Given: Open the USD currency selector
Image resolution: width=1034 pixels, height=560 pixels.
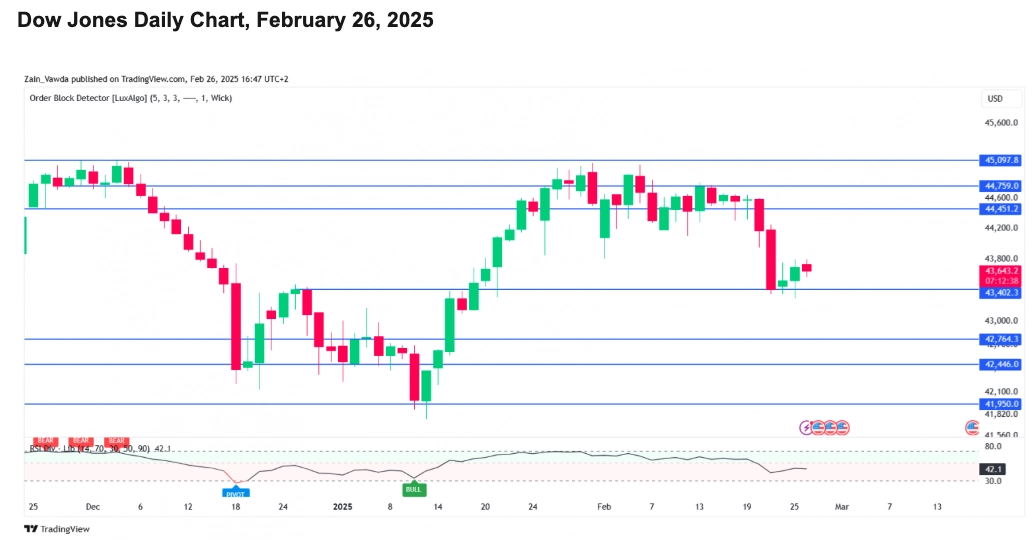Looking at the screenshot, I should tap(995, 98).
